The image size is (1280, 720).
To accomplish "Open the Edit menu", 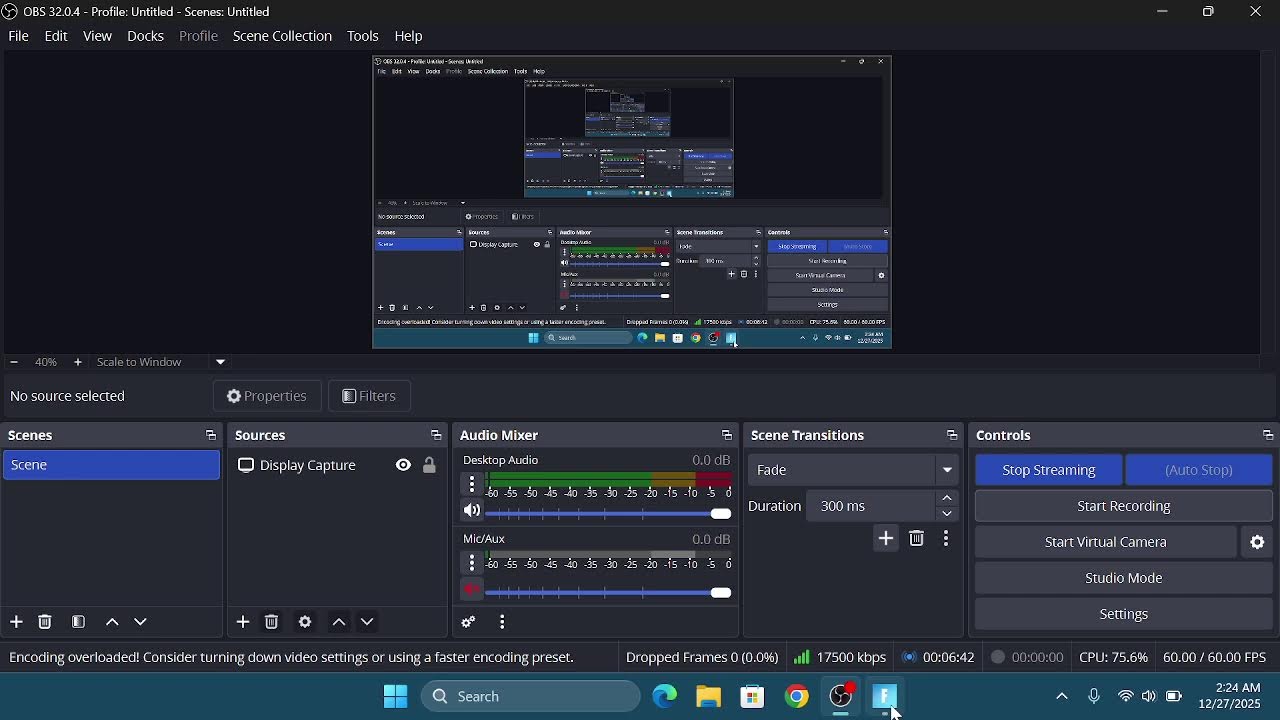I will (x=56, y=36).
